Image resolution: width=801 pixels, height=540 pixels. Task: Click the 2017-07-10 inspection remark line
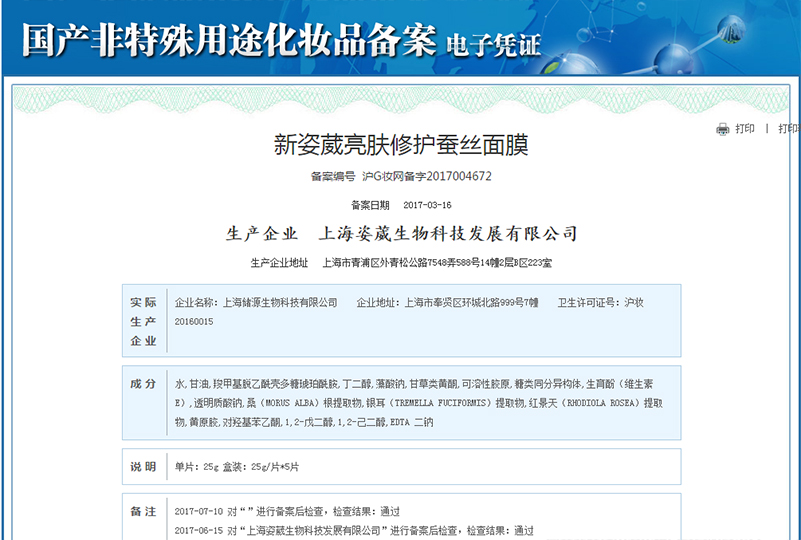coord(300,511)
